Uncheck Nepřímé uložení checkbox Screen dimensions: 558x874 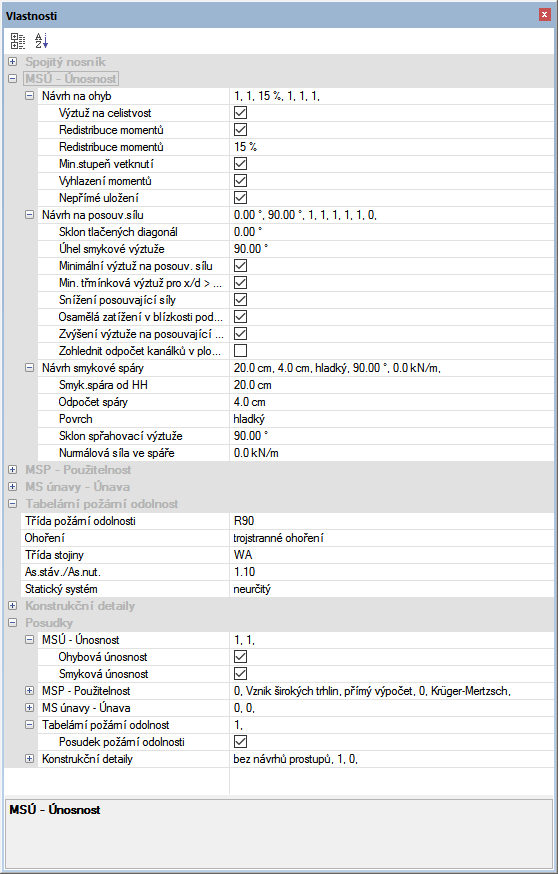coord(240,198)
